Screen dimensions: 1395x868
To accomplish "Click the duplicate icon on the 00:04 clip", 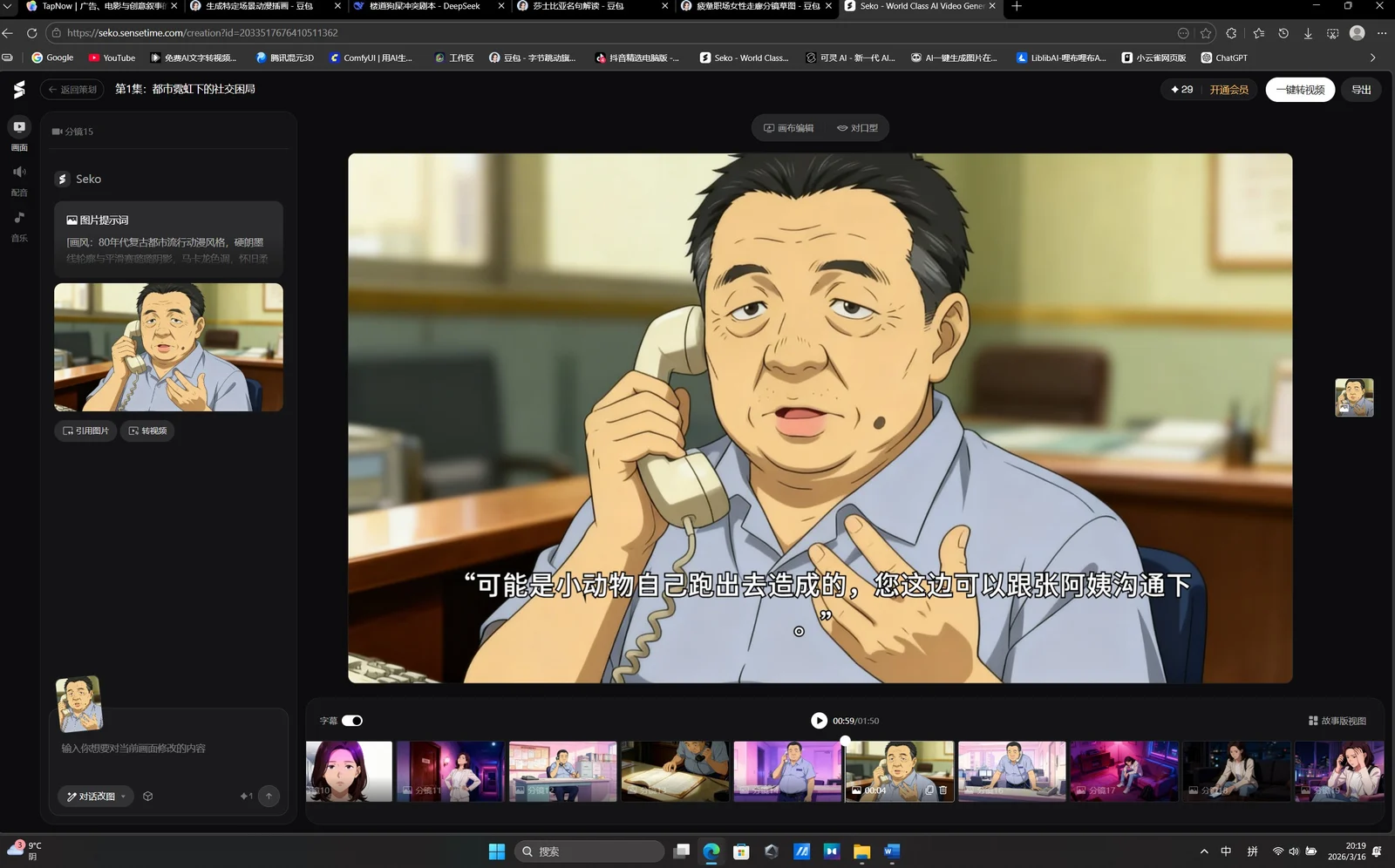I will [x=929, y=790].
